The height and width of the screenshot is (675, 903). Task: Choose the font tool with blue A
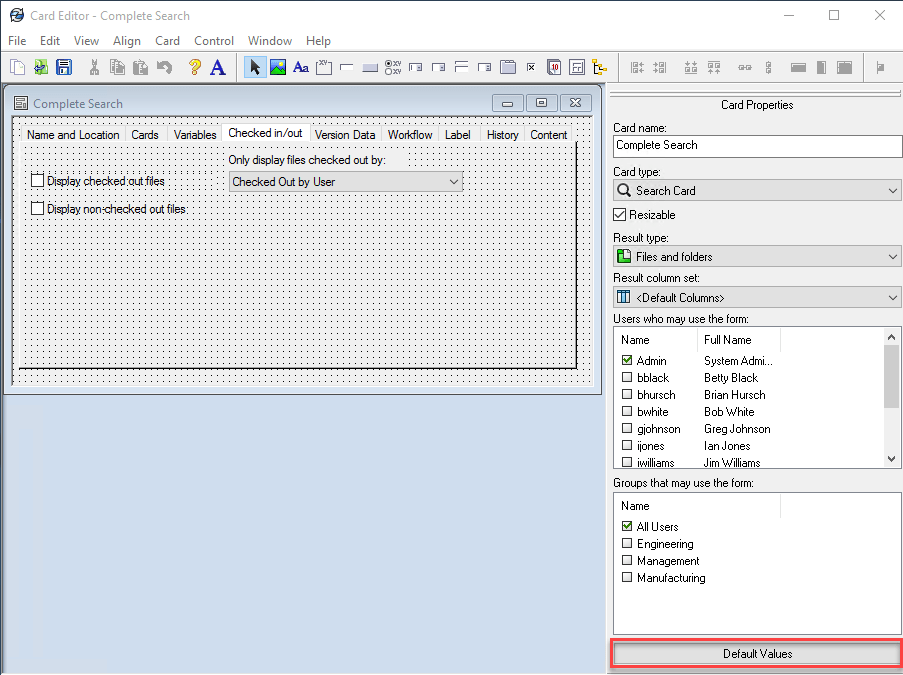(x=218, y=66)
